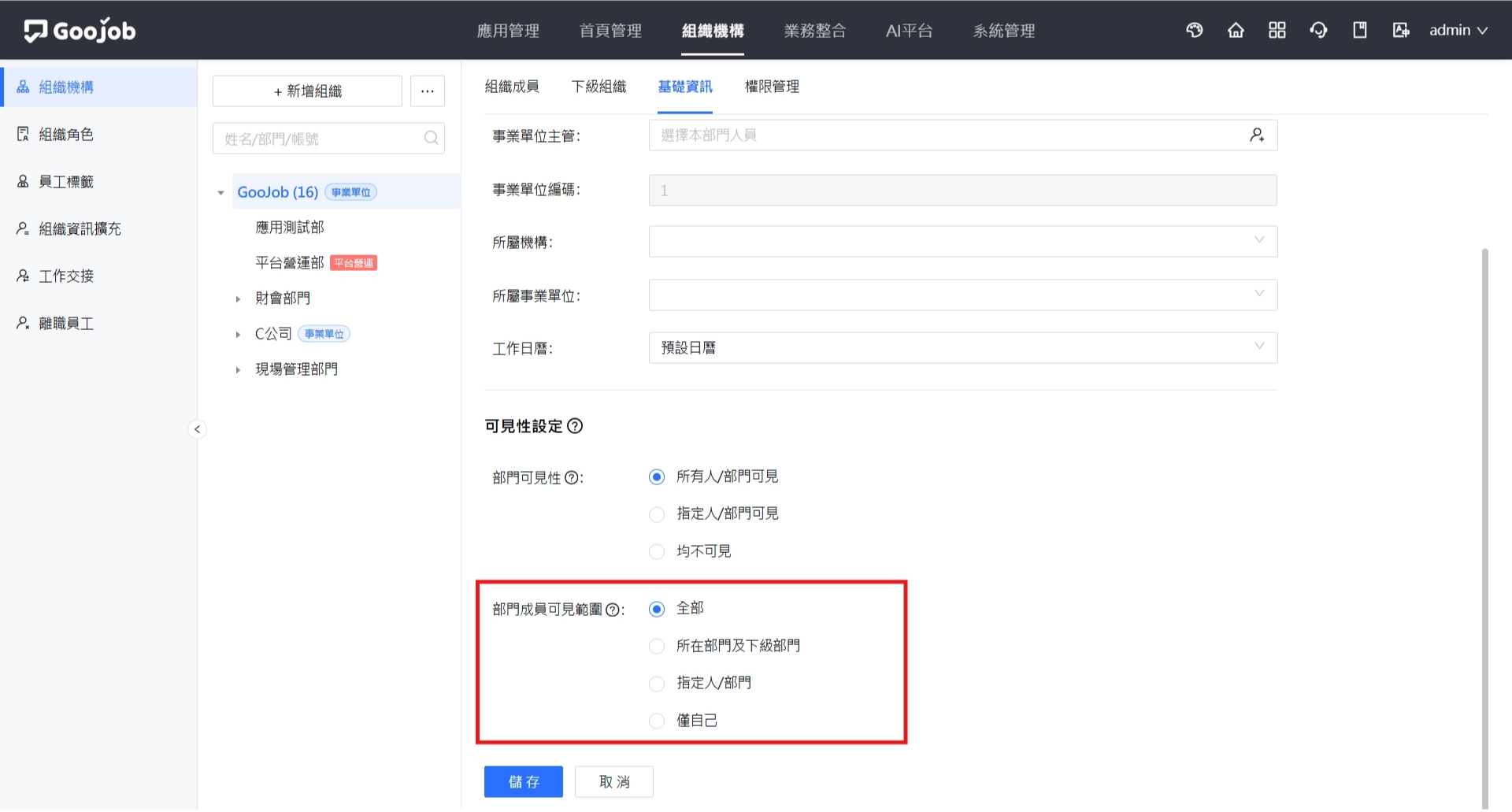The height and width of the screenshot is (812, 1512).
Task: Click the 工作交接 sidebar icon
Action: [x=23, y=276]
